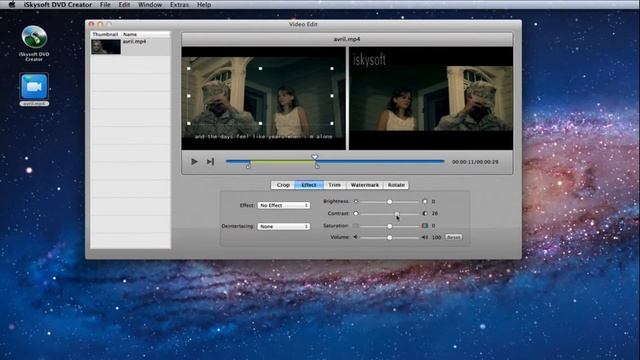The width and height of the screenshot is (640, 360).
Task: Select the trim end marker on timeline
Action: (317, 165)
